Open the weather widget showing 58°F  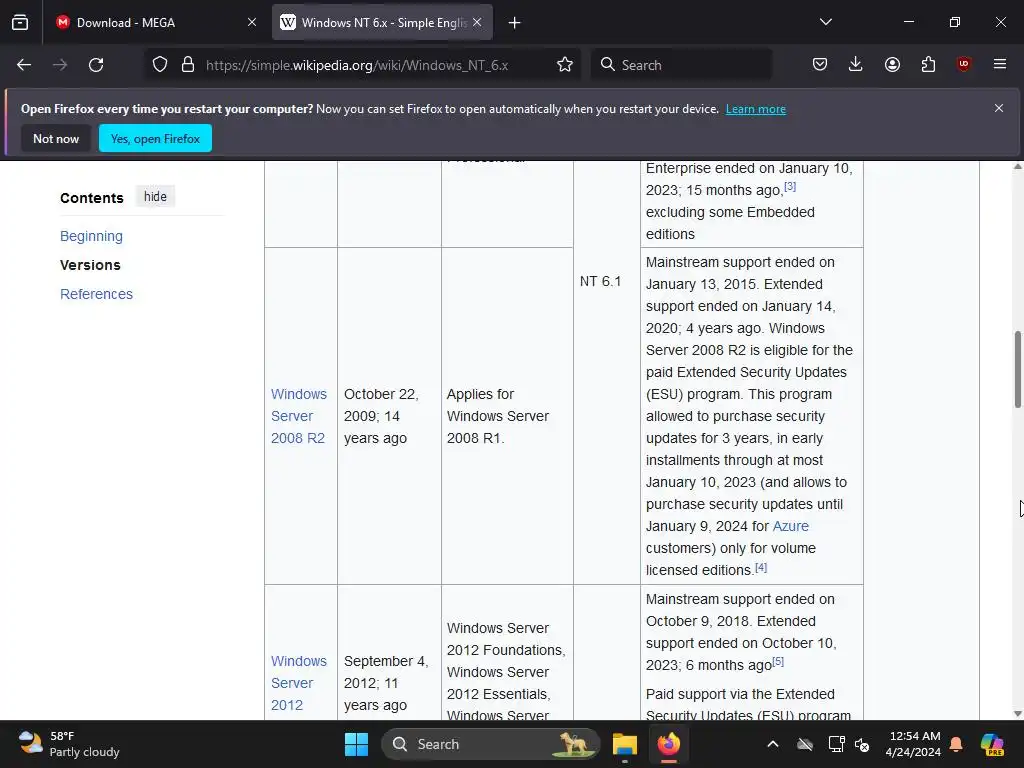click(x=69, y=744)
